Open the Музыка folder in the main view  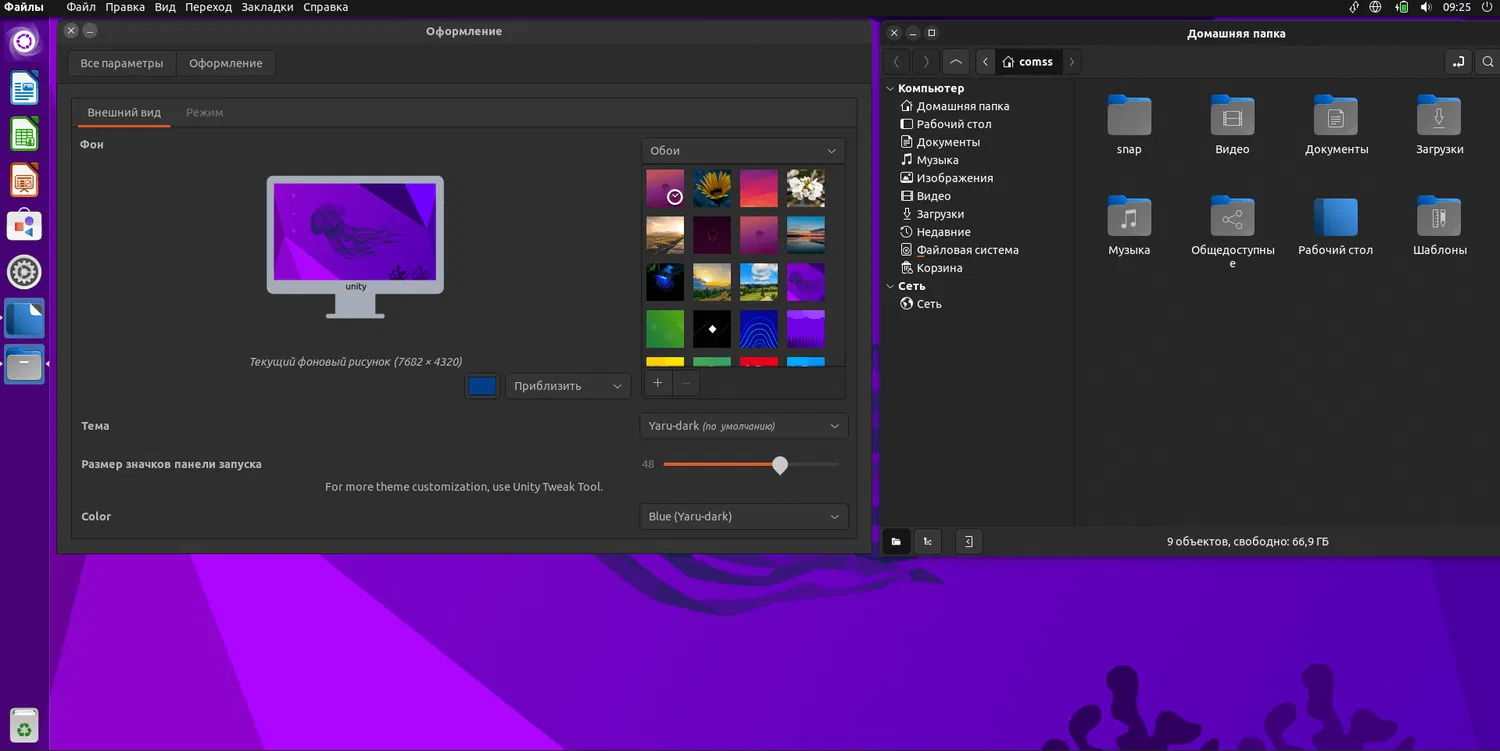pyautogui.click(x=1129, y=217)
